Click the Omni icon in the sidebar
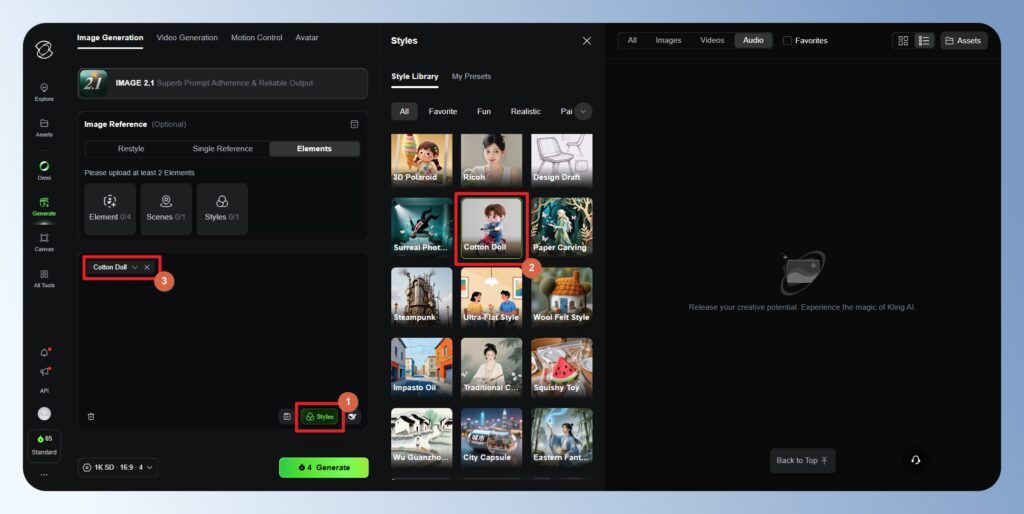 (x=44, y=169)
